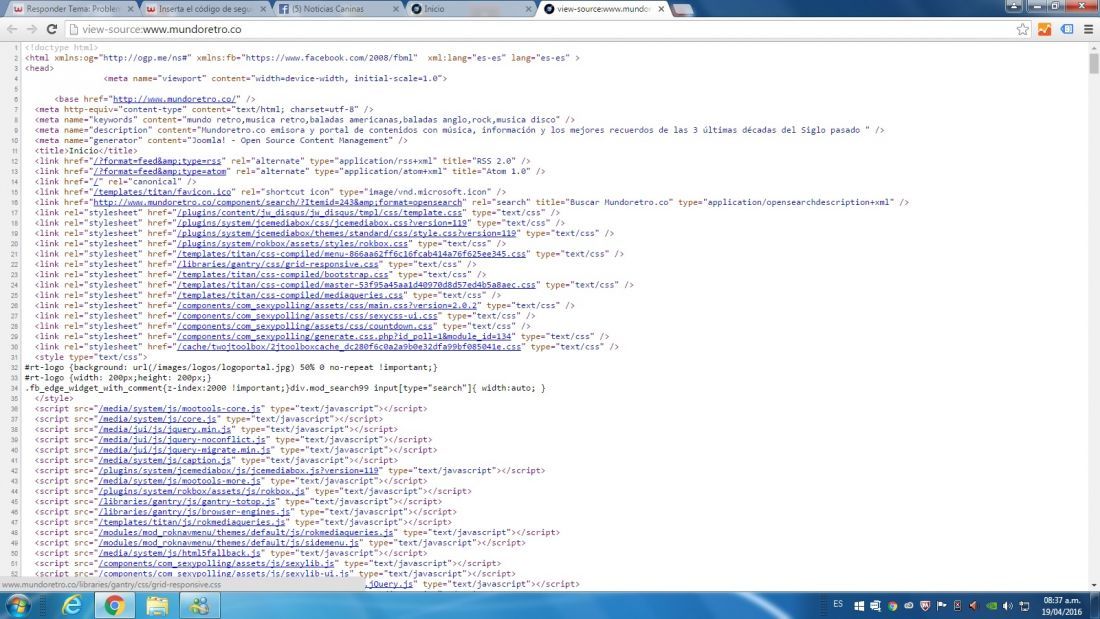Open the /?format=feed&type=atom link
The width and height of the screenshot is (1100, 619).
pyautogui.click(x=160, y=171)
